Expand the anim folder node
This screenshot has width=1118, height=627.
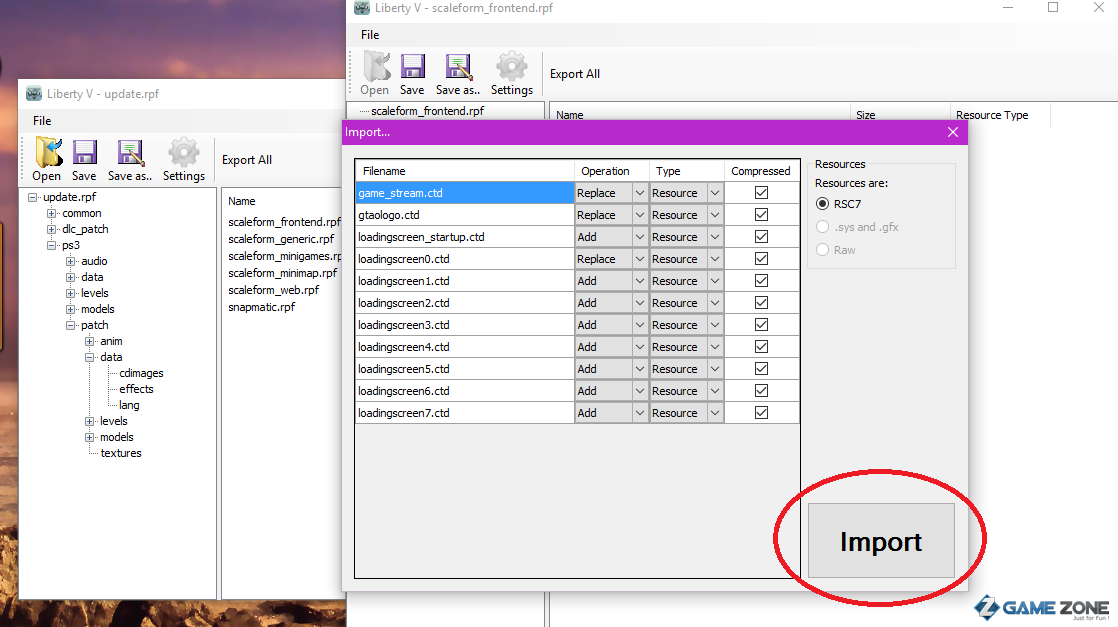(90, 342)
